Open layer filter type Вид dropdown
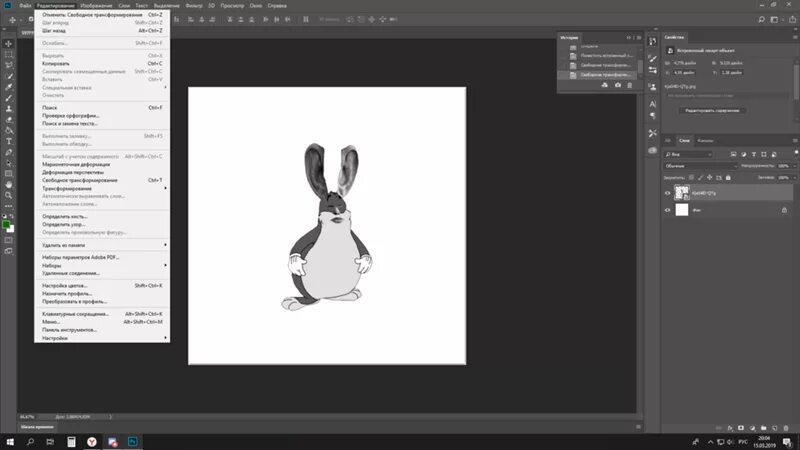 (x=688, y=154)
